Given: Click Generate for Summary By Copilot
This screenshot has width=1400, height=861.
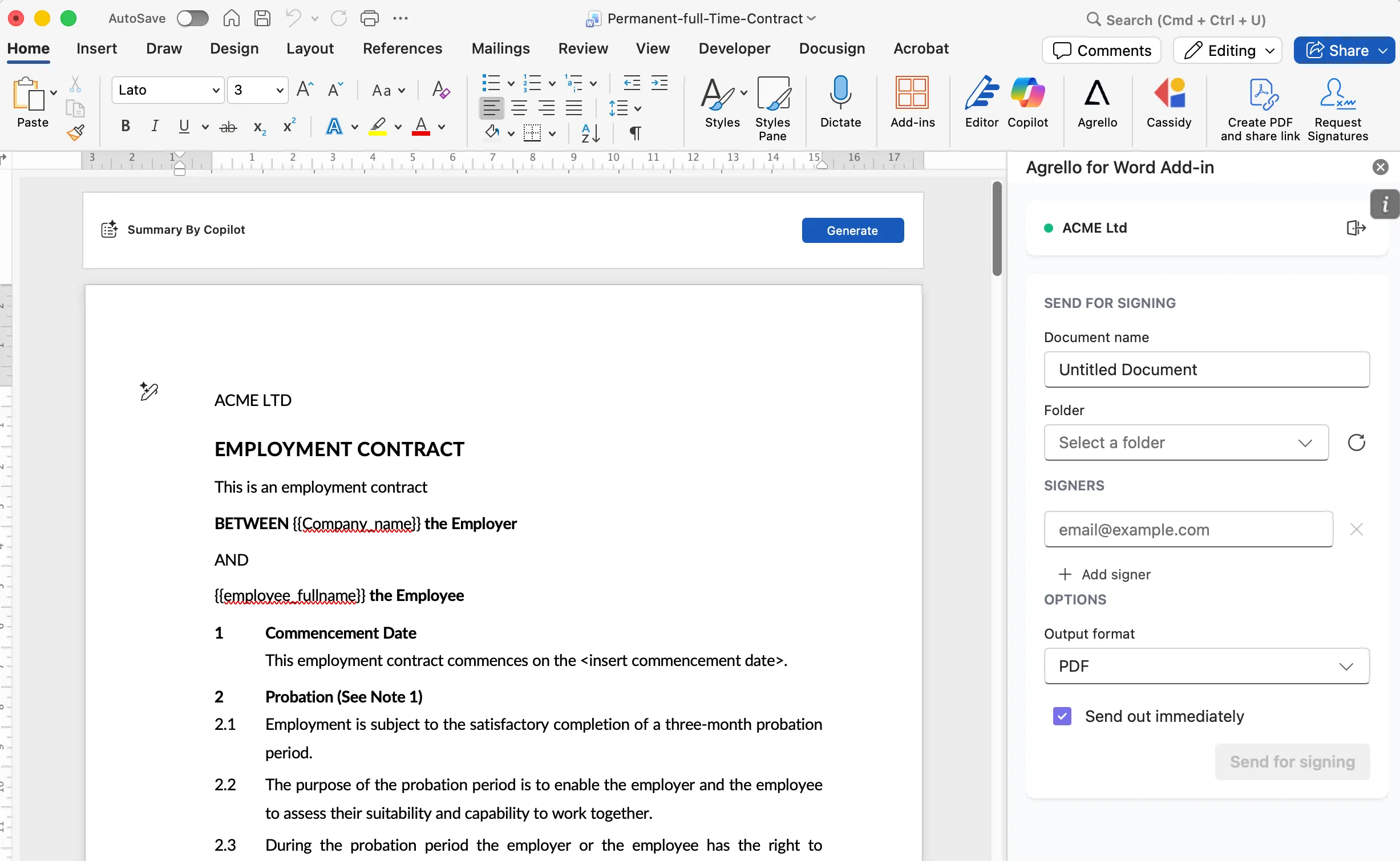Looking at the screenshot, I should click(852, 230).
